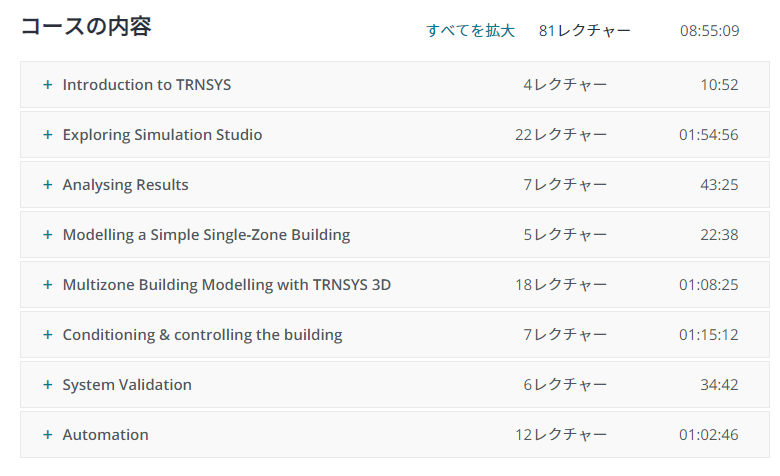The width and height of the screenshot is (780, 476).
Task: Click plus icon next to System Validation
Action: tap(48, 384)
